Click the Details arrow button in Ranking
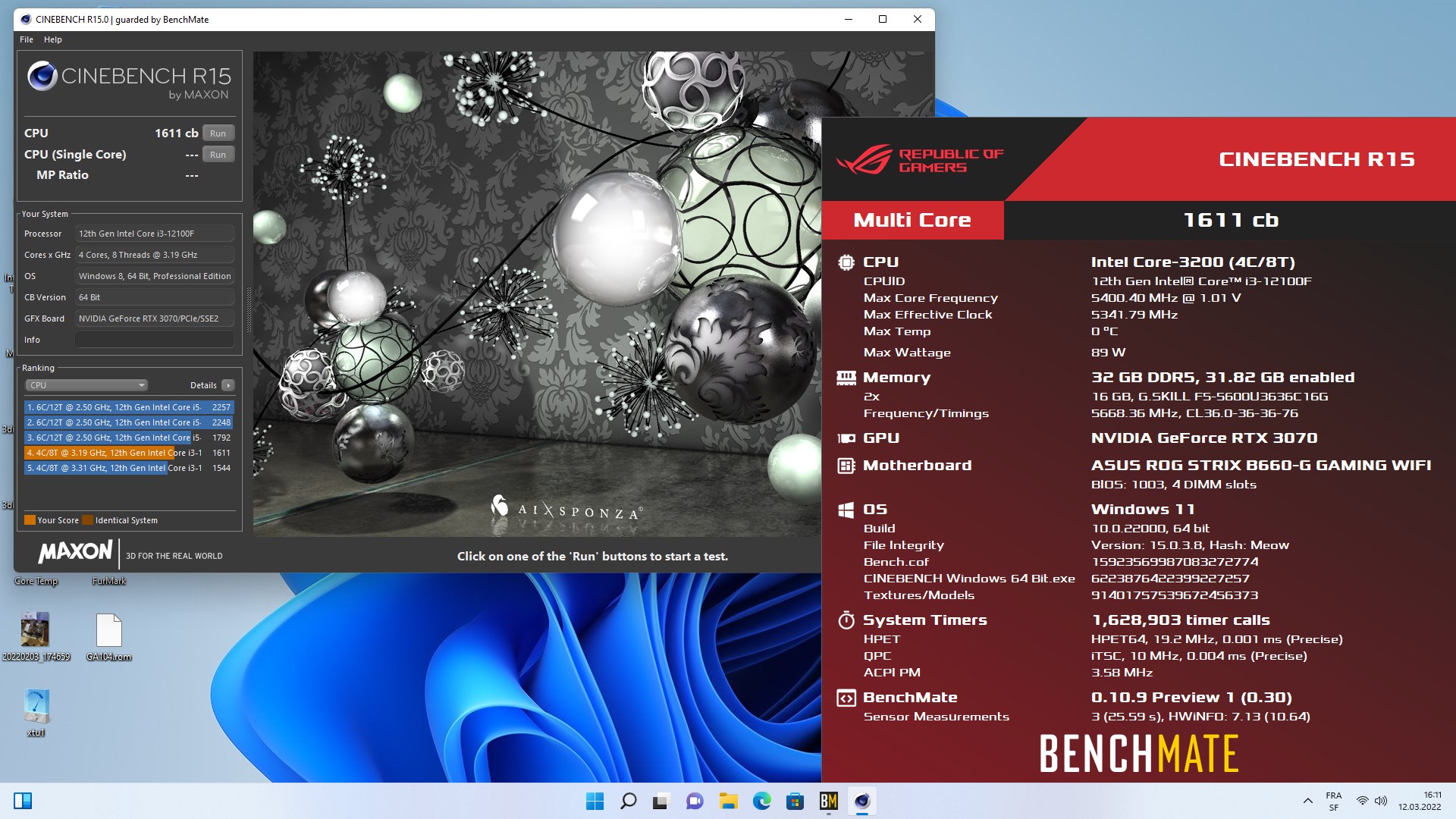This screenshot has width=1456, height=819. click(227, 385)
